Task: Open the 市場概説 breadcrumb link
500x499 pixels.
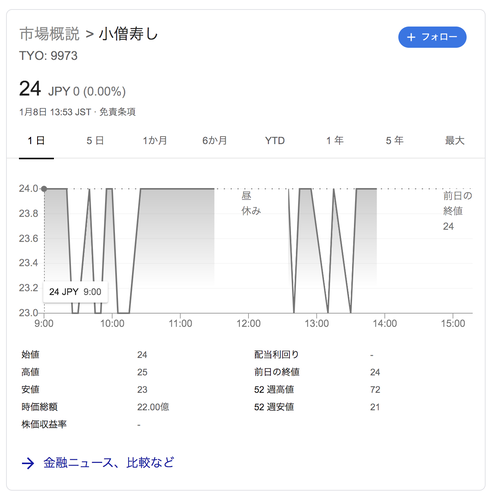Action: pyautogui.click(x=49, y=34)
